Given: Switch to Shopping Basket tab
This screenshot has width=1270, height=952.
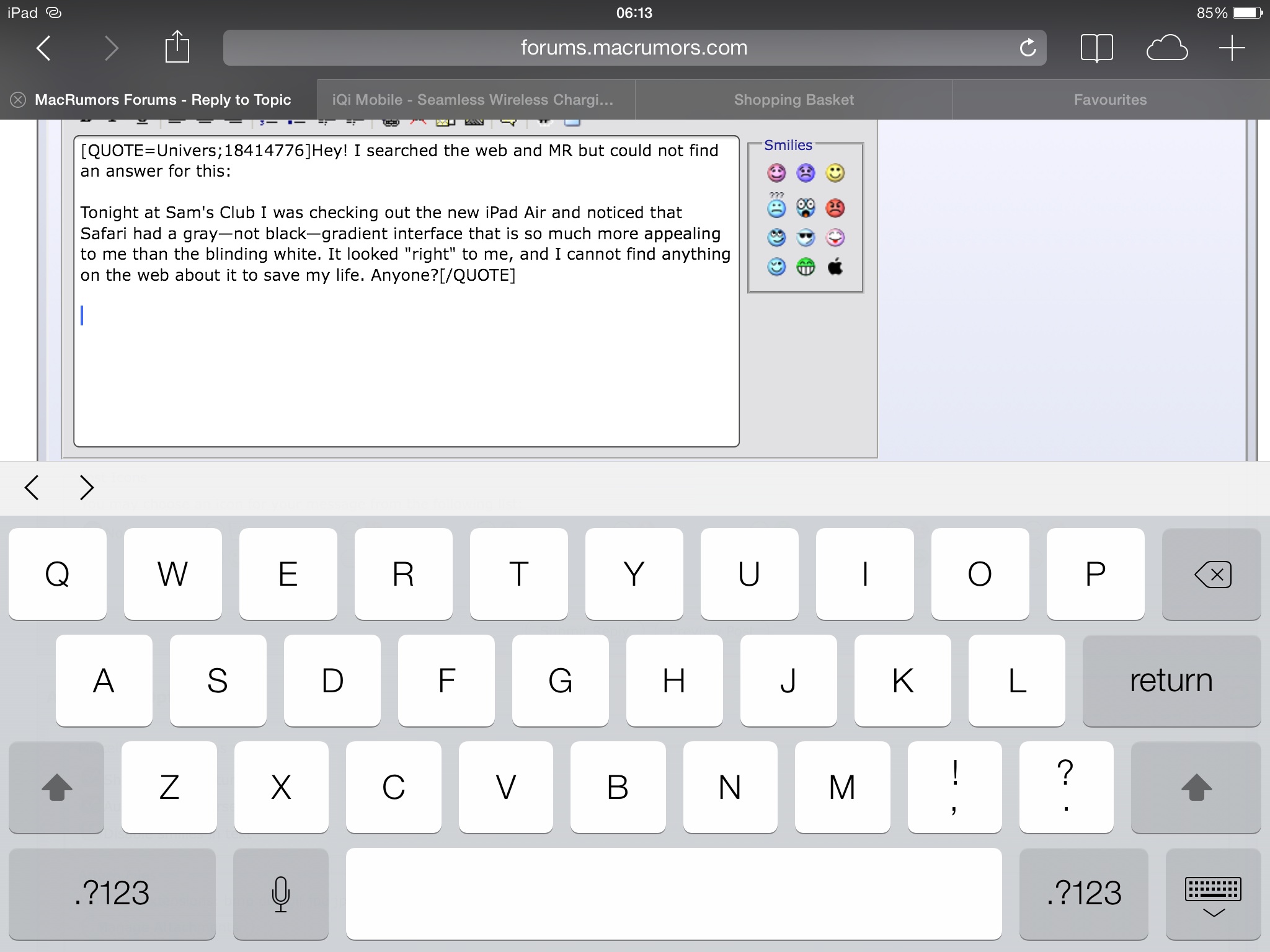Looking at the screenshot, I should [794, 100].
